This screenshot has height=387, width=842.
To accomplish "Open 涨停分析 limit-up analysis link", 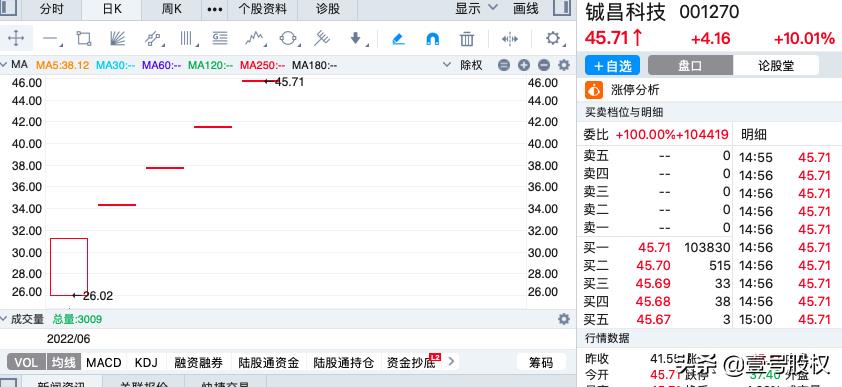I will (635, 90).
